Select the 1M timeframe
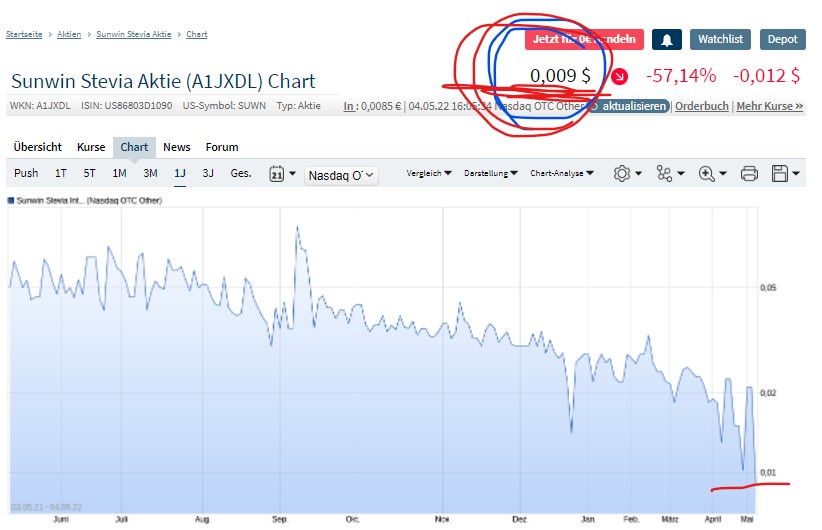This screenshot has height=530, width=822. tap(120, 173)
